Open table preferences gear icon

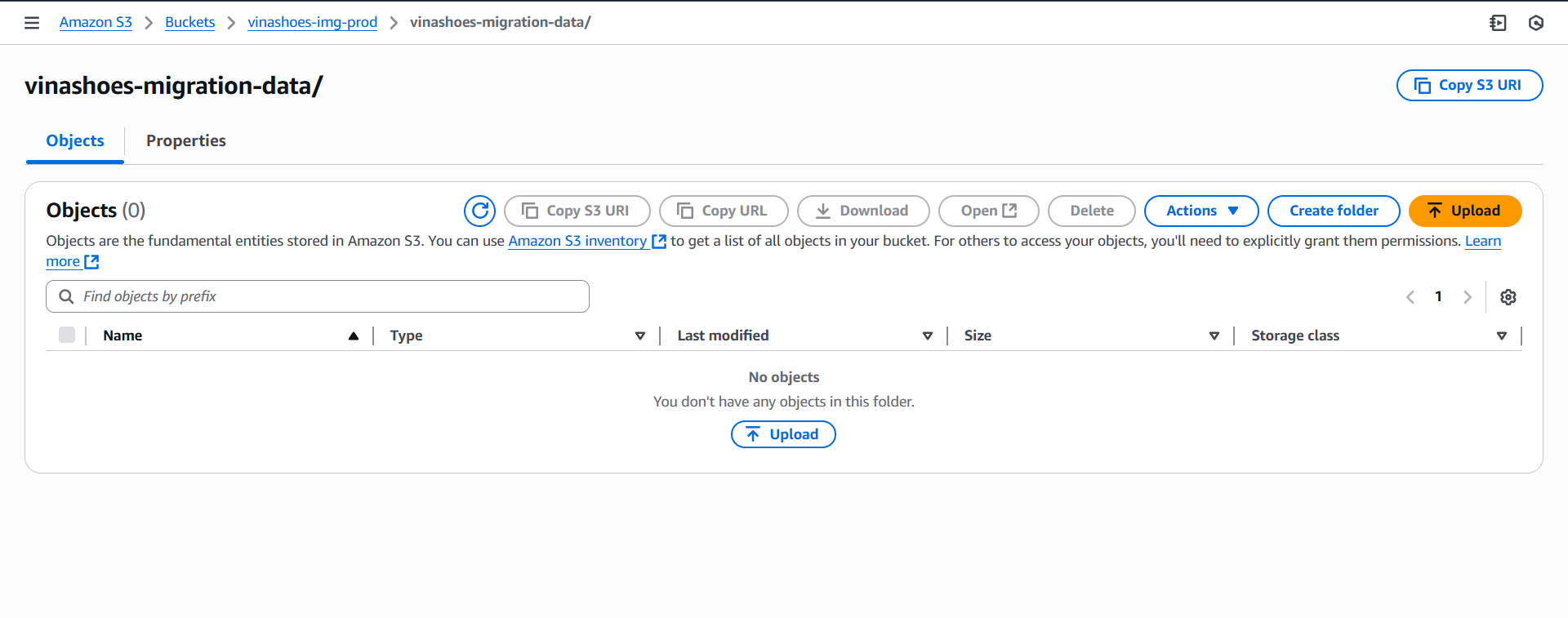pos(1508,297)
